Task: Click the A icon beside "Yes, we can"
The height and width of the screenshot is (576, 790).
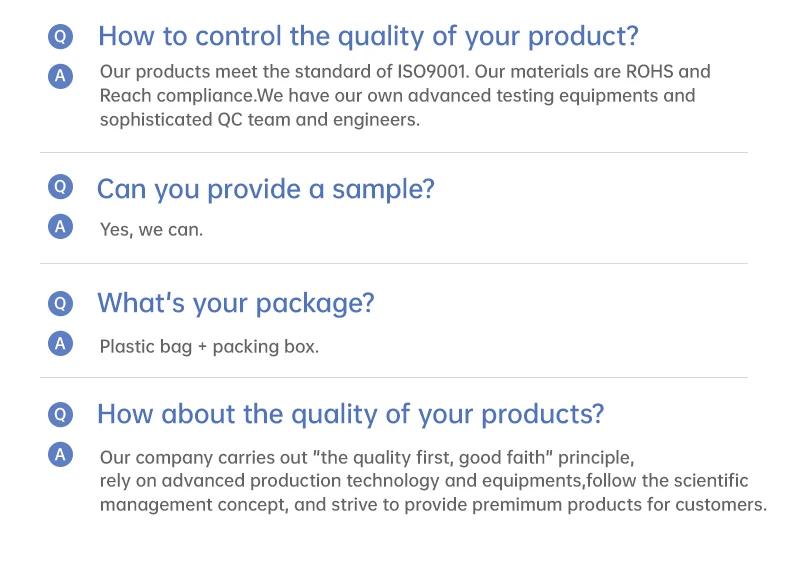Action: pyautogui.click(x=61, y=227)
